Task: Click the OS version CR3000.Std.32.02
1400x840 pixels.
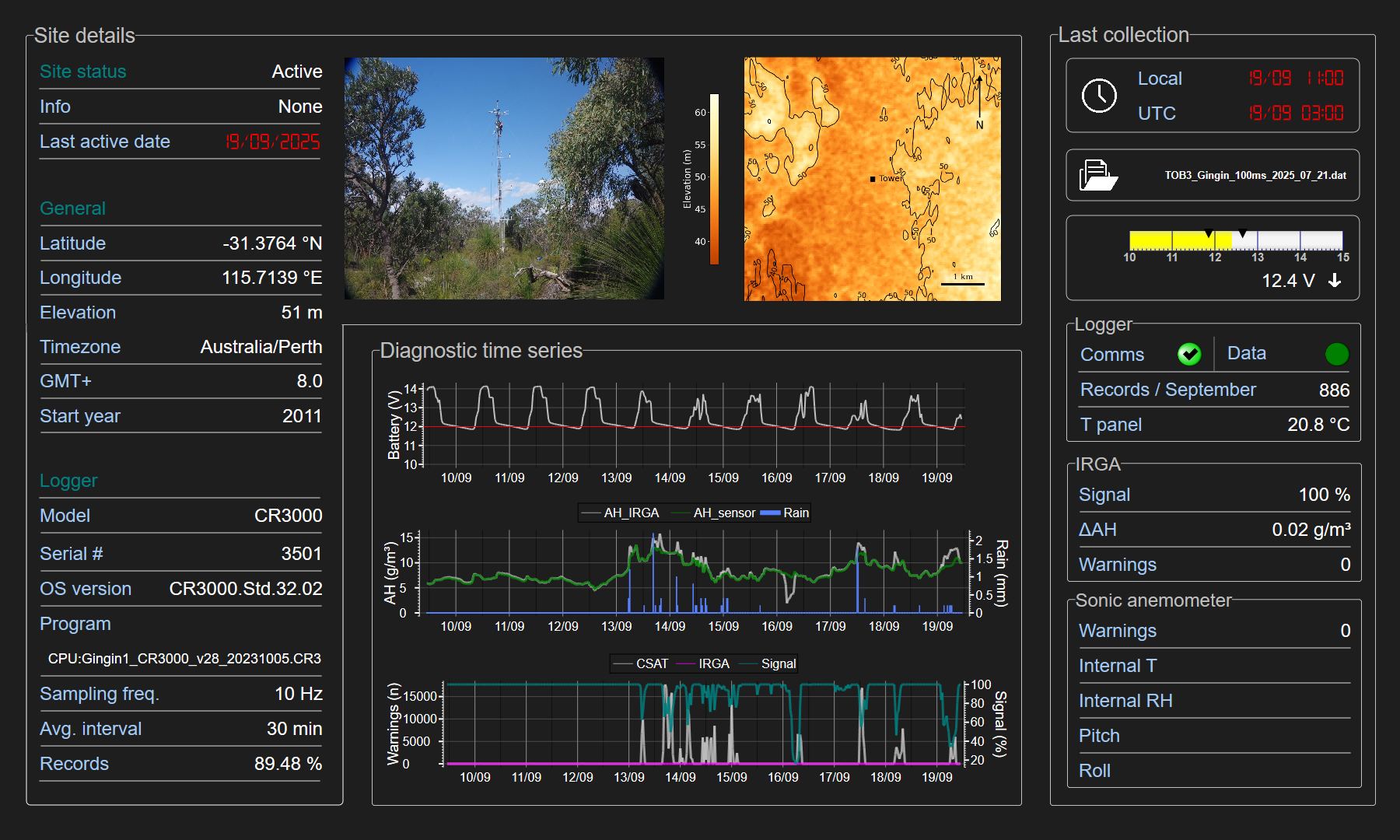Action: (x=246, y=589)
